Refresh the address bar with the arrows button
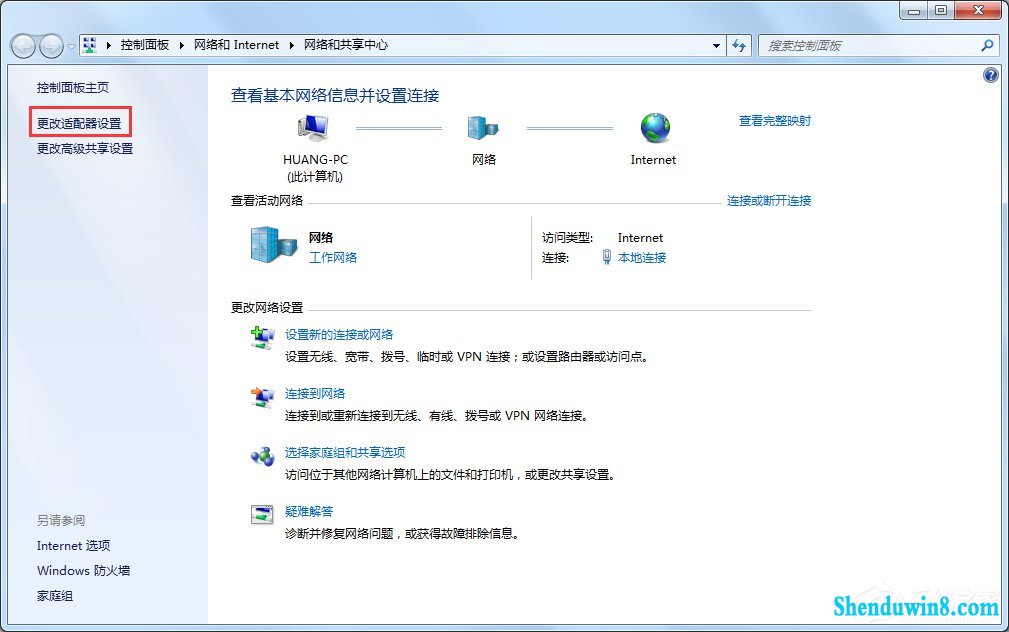Viewport: 1009px width, 632px height. [x=739, y=45]
